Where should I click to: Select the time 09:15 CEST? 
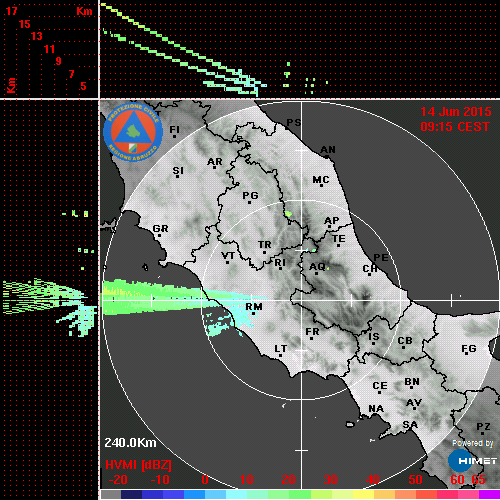pyautogui.click(x=455, y=127)
